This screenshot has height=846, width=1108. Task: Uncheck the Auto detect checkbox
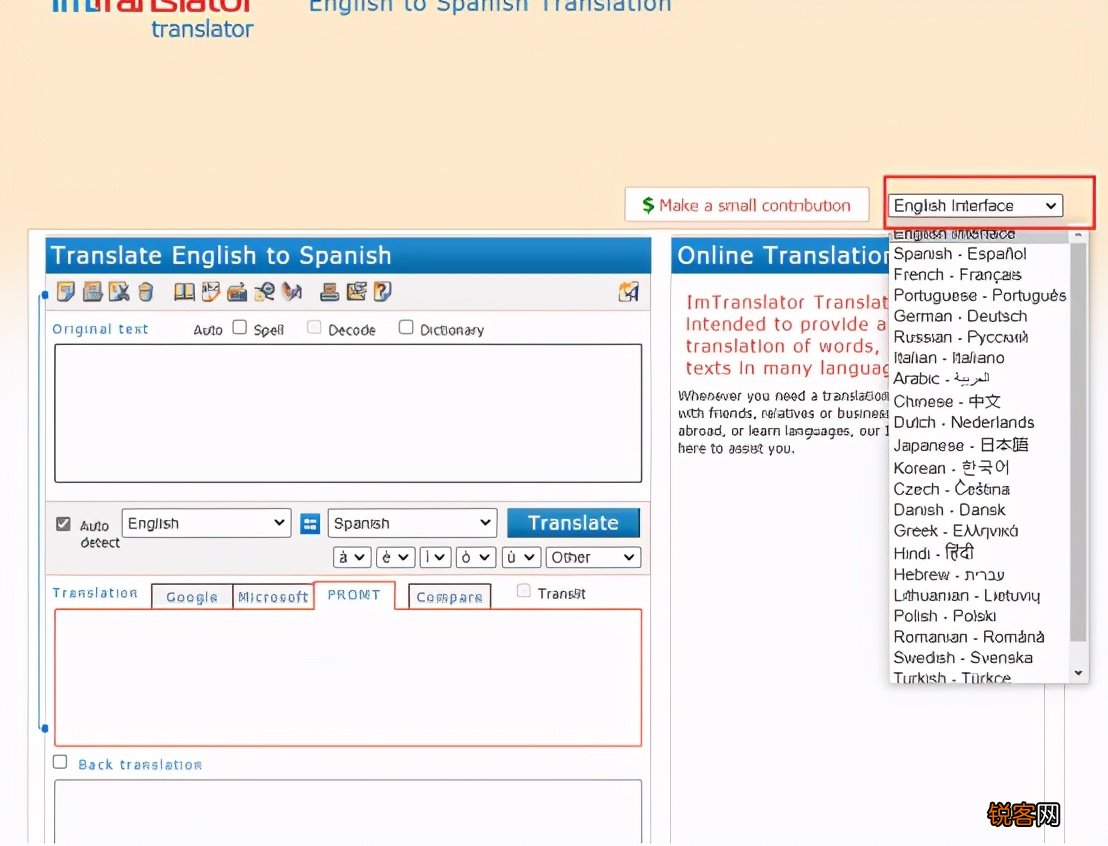tap(63, 524)
